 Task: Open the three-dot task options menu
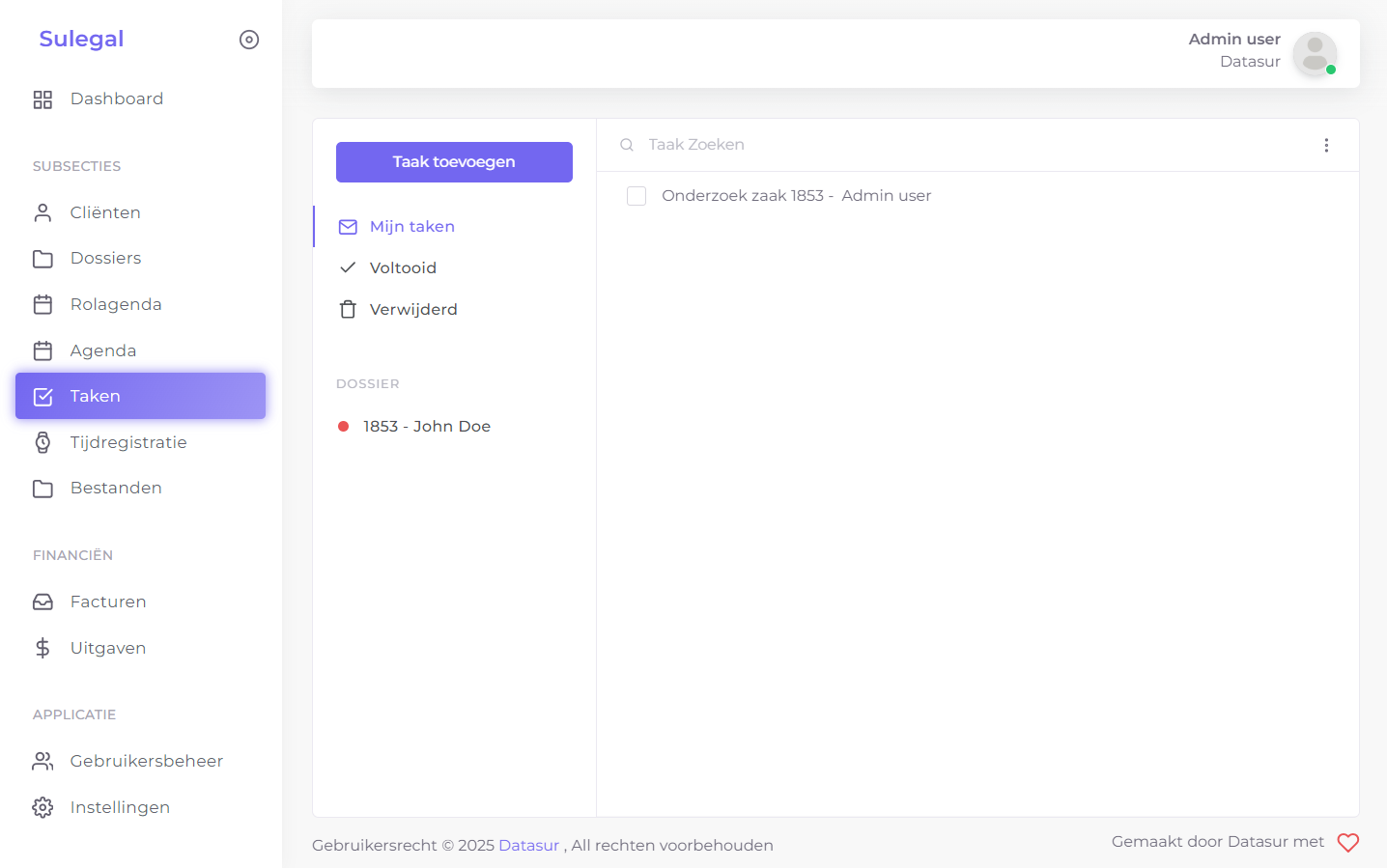1326,145
